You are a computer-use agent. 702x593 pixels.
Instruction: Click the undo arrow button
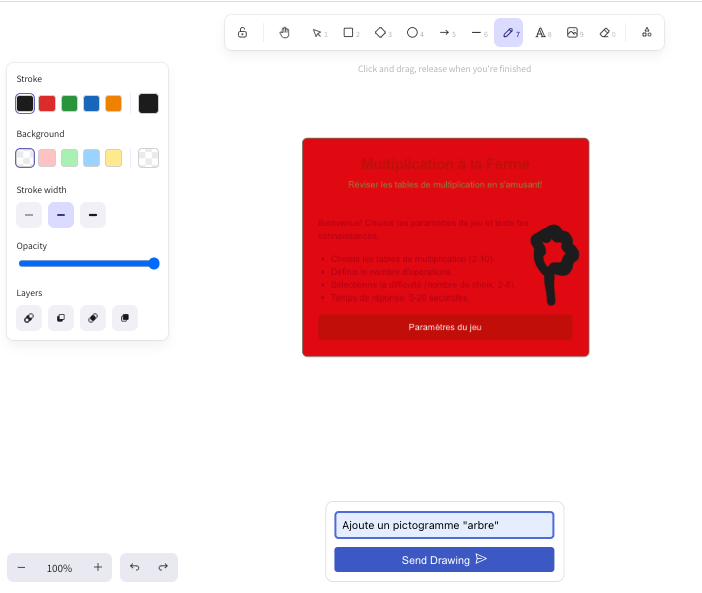pyautogui.click(x=135, y=567)
